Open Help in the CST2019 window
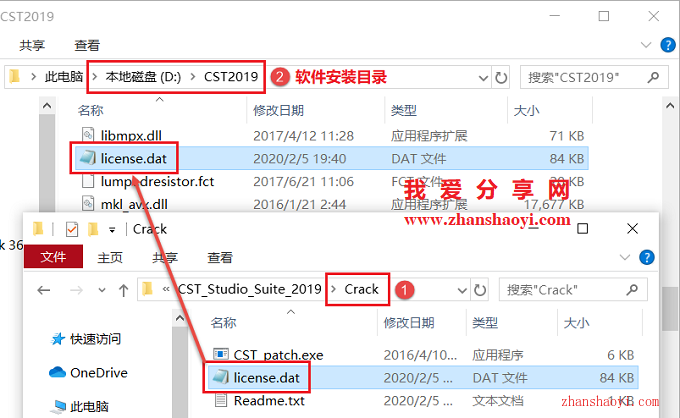This screenshot has width=680, height=418. tap(668, 45)
